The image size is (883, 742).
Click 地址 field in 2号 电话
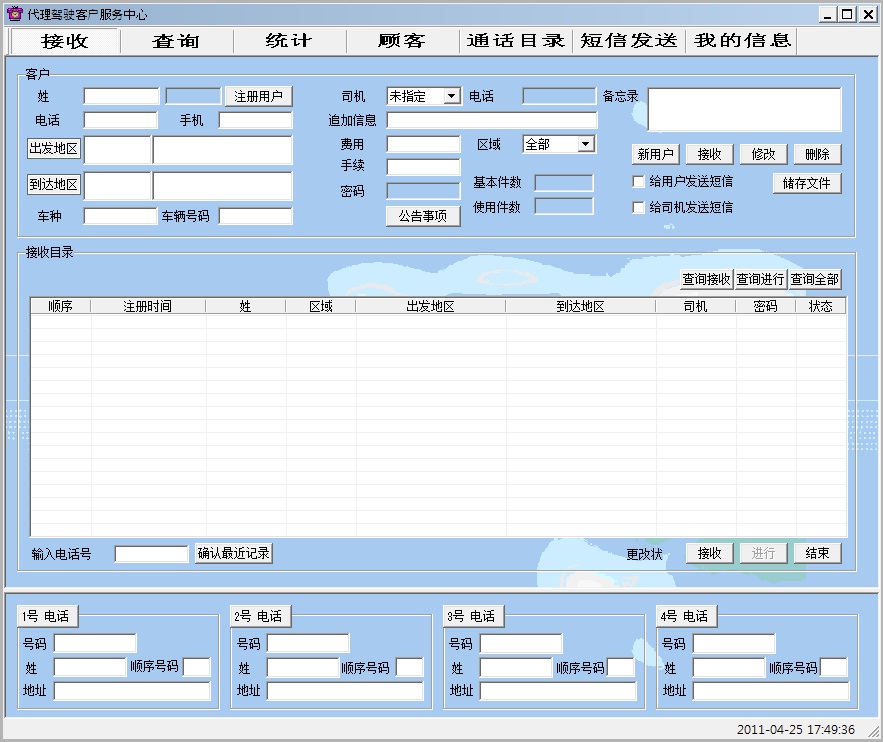point(345,691)
